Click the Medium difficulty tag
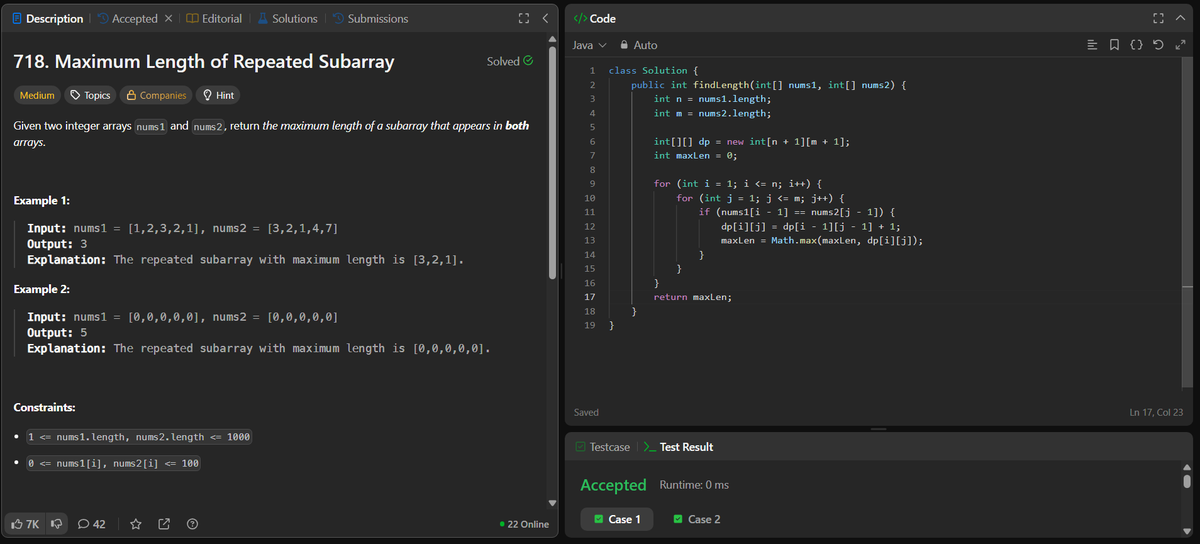The width and height of the screenshot is (1200, 544). point(38,95)
